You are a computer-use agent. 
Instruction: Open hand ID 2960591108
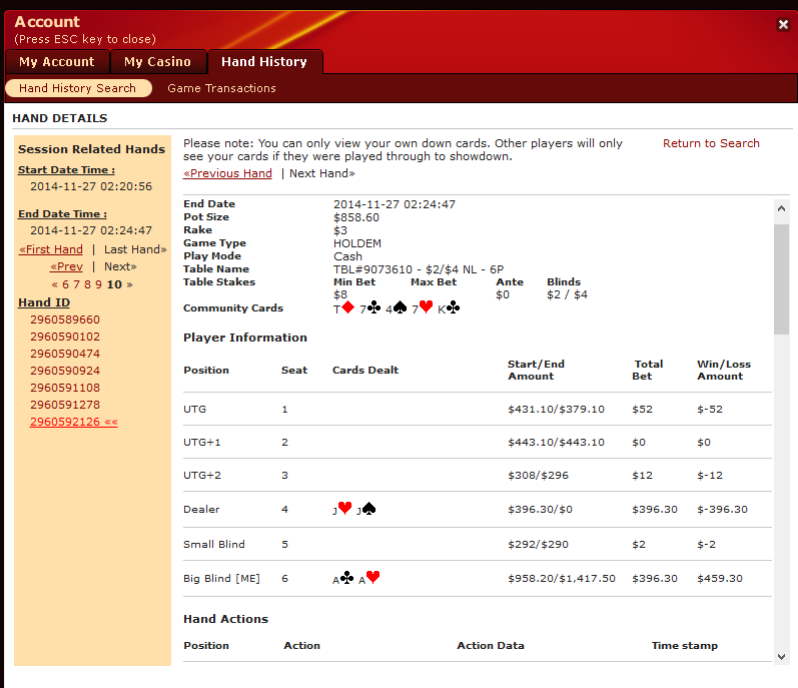pos(65,388)
